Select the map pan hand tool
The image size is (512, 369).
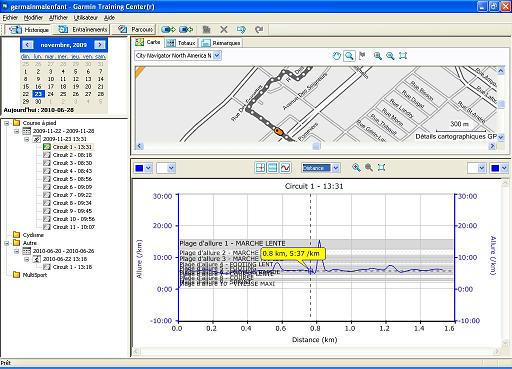tap(337, 56)
